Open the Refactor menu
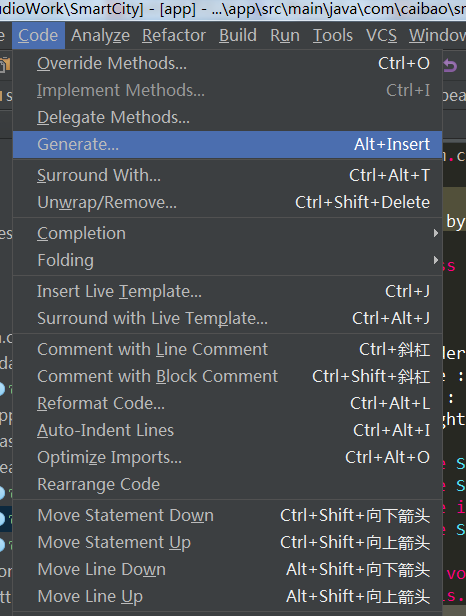 tap(174, 35)
